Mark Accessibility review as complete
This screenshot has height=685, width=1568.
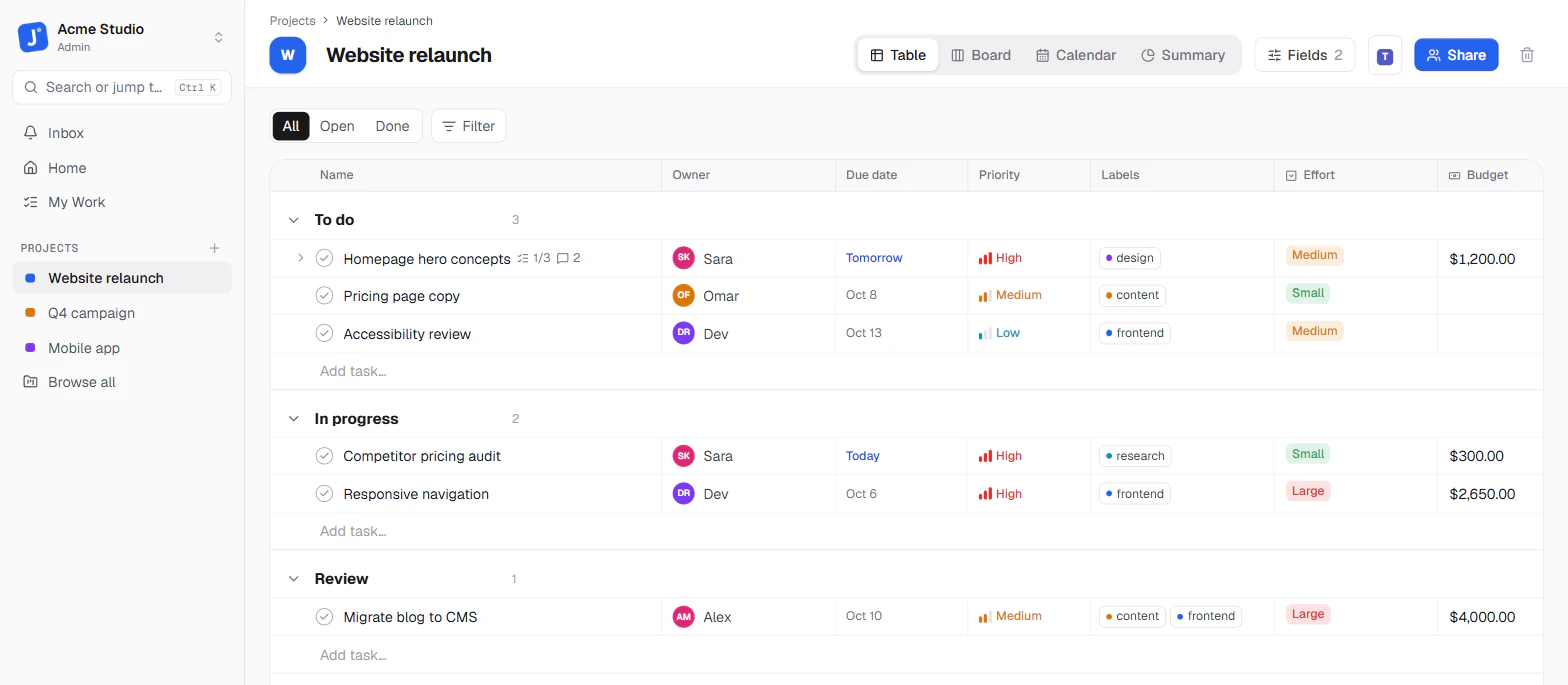click(324, 333)
